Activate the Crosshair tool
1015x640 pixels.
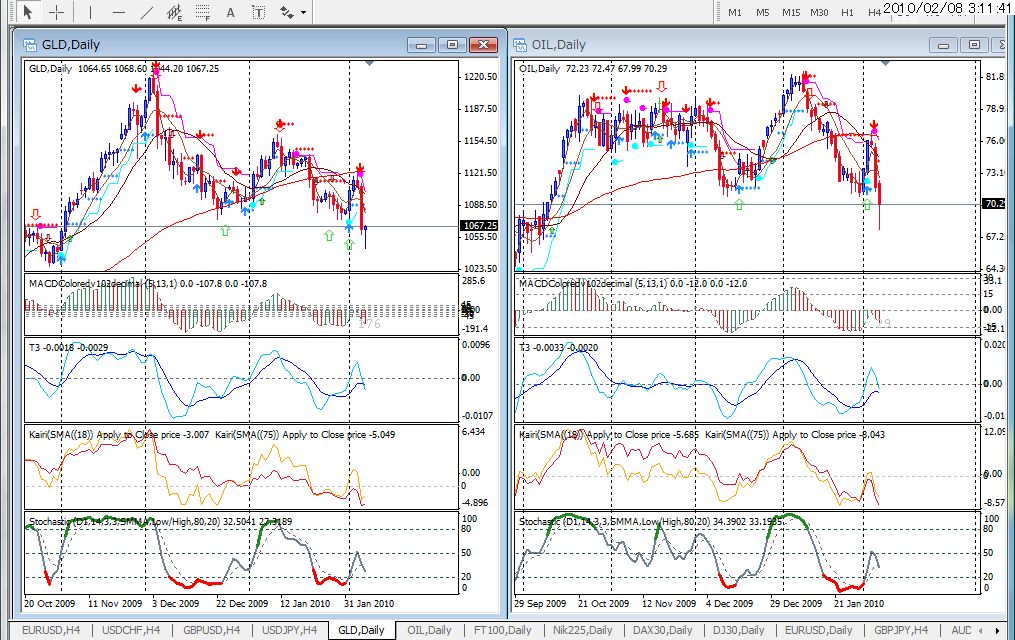click(x=56, y=12)
